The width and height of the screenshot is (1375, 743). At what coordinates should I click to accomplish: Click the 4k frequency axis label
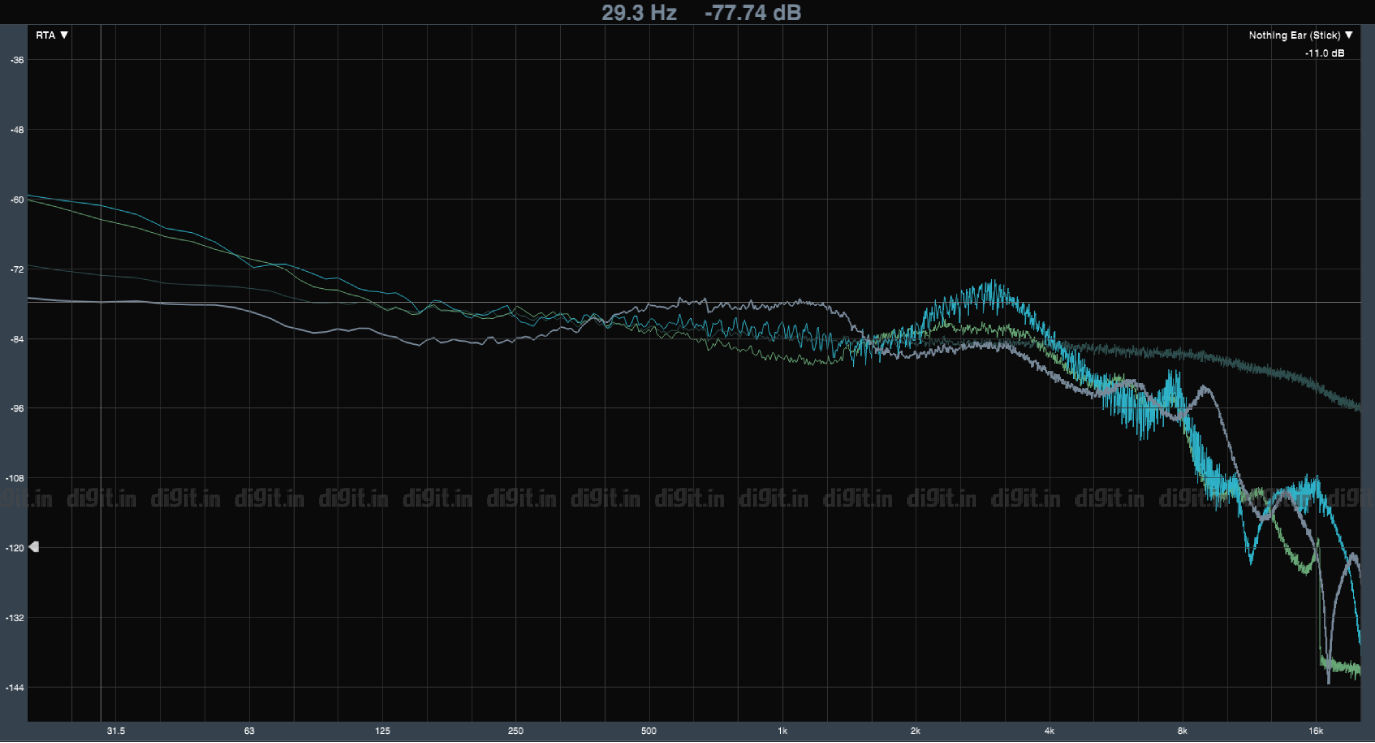[x=1049, y=732]
